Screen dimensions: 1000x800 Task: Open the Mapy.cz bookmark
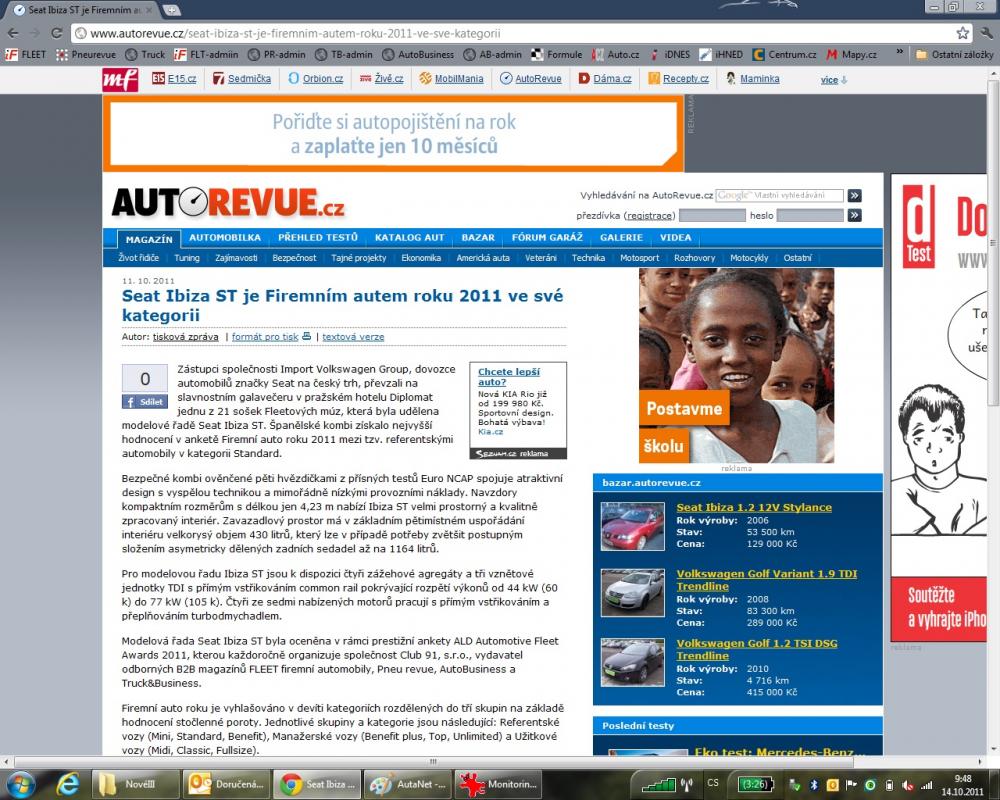click(x=851, y=55)
